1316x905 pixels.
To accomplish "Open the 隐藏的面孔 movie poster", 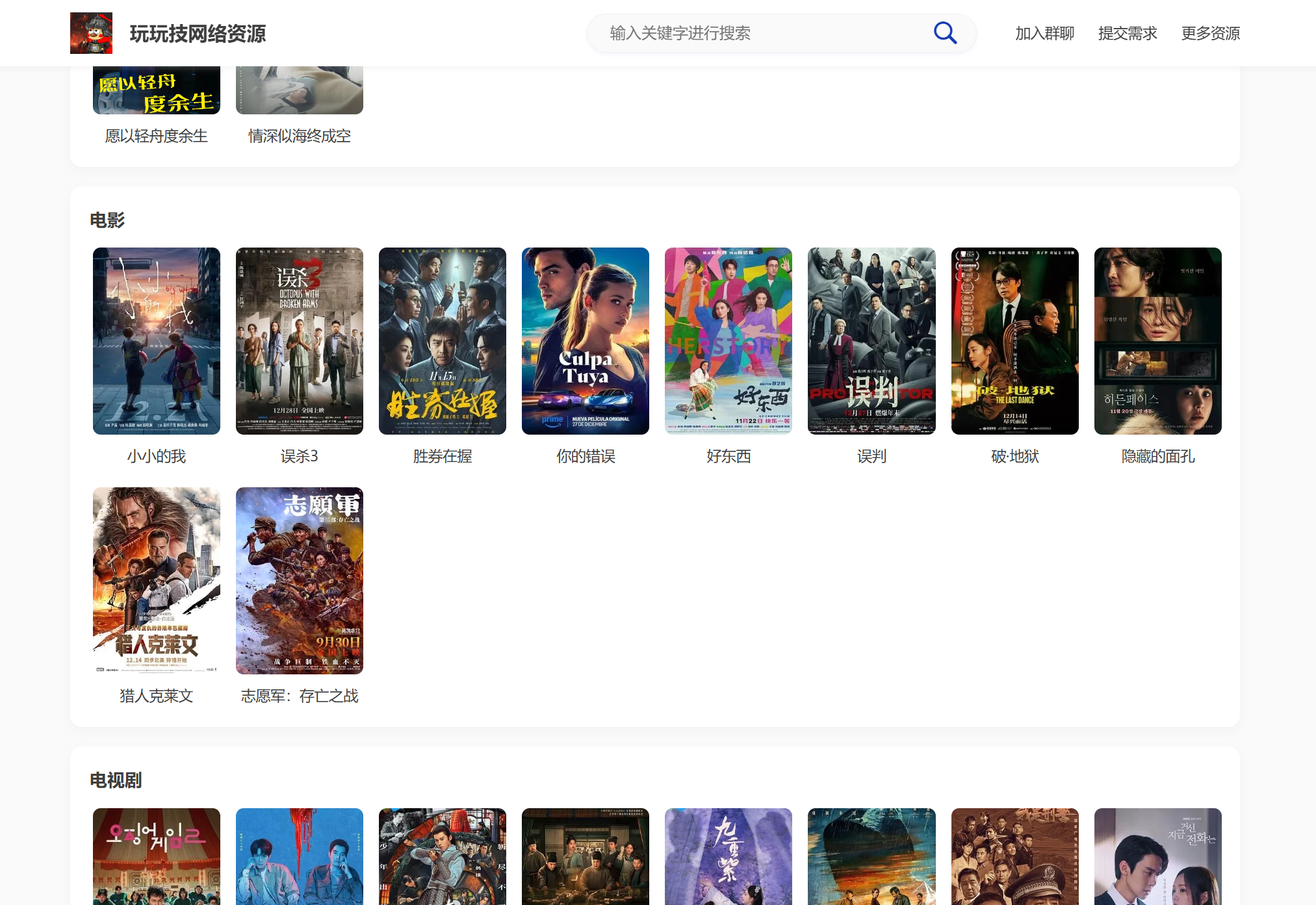I will click(1157, 340).
